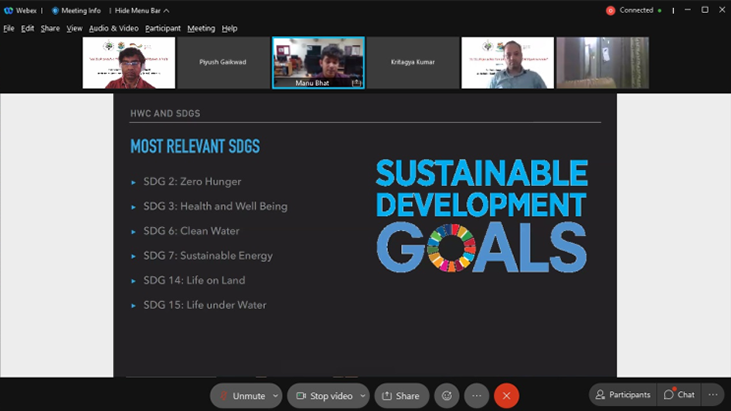This screenshot has width=731, height=411.
Task: Expand video options arrow beside Stop video
Action: click(362, 396)
